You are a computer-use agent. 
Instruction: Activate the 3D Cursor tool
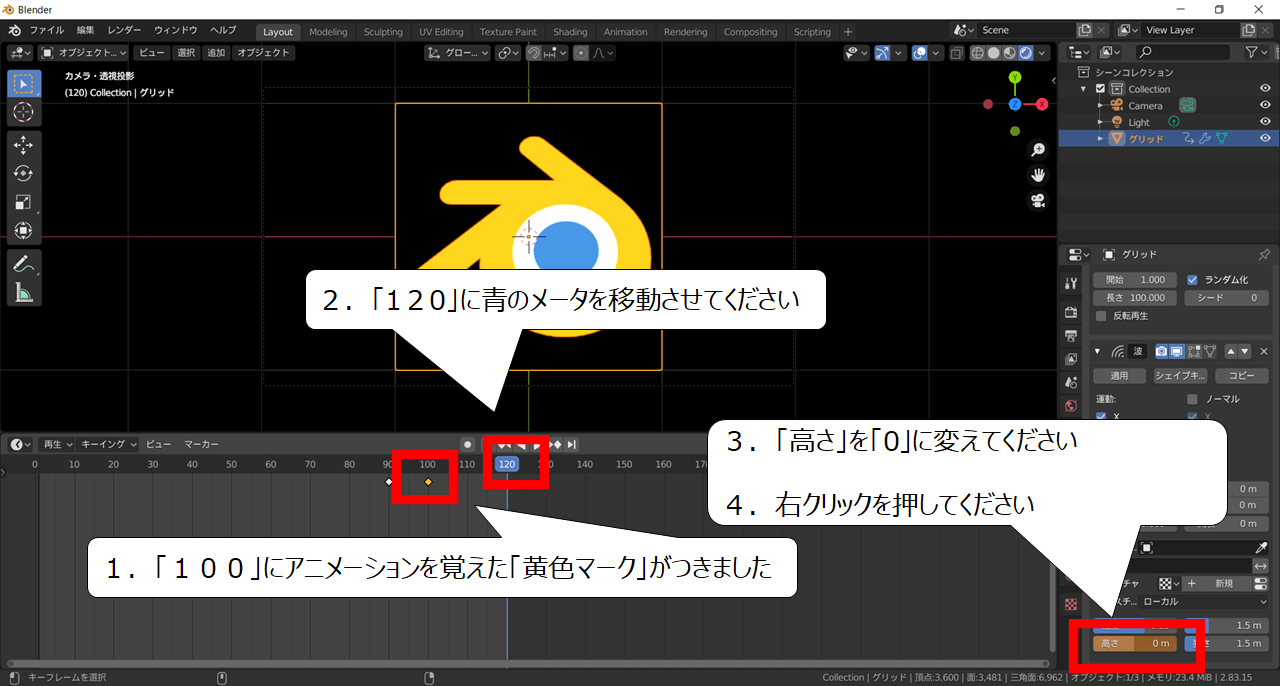24,113
